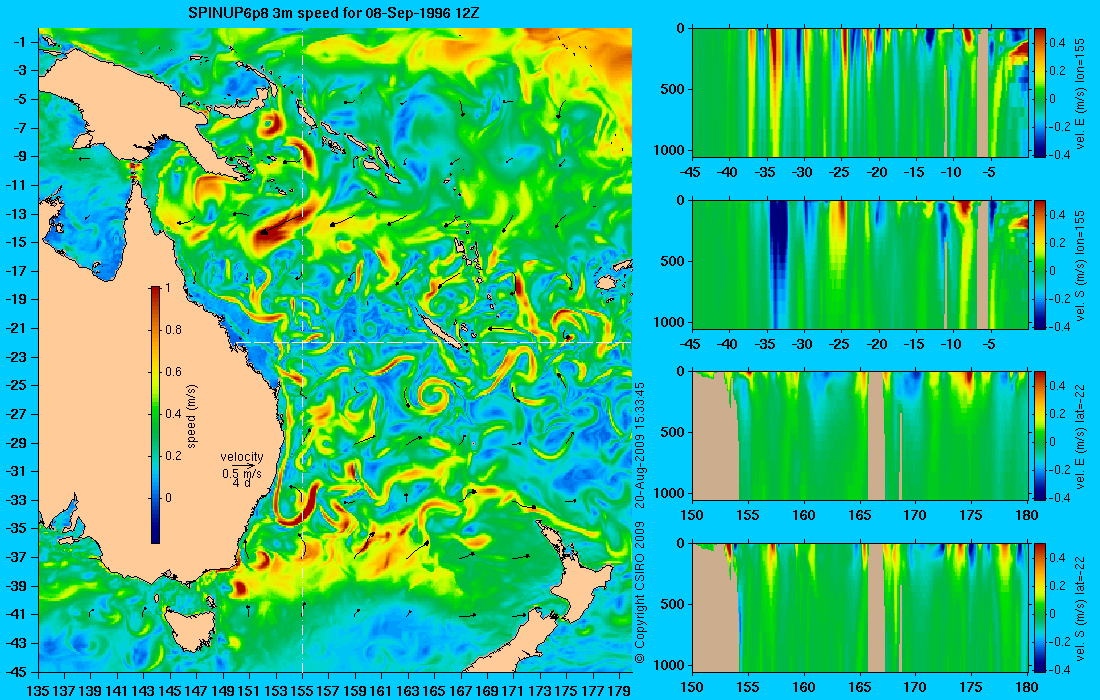Viewport: 1100px width, 700px height.
Task: Click the '-9' tick on the map latitude axis
Action: click(20, 156)
